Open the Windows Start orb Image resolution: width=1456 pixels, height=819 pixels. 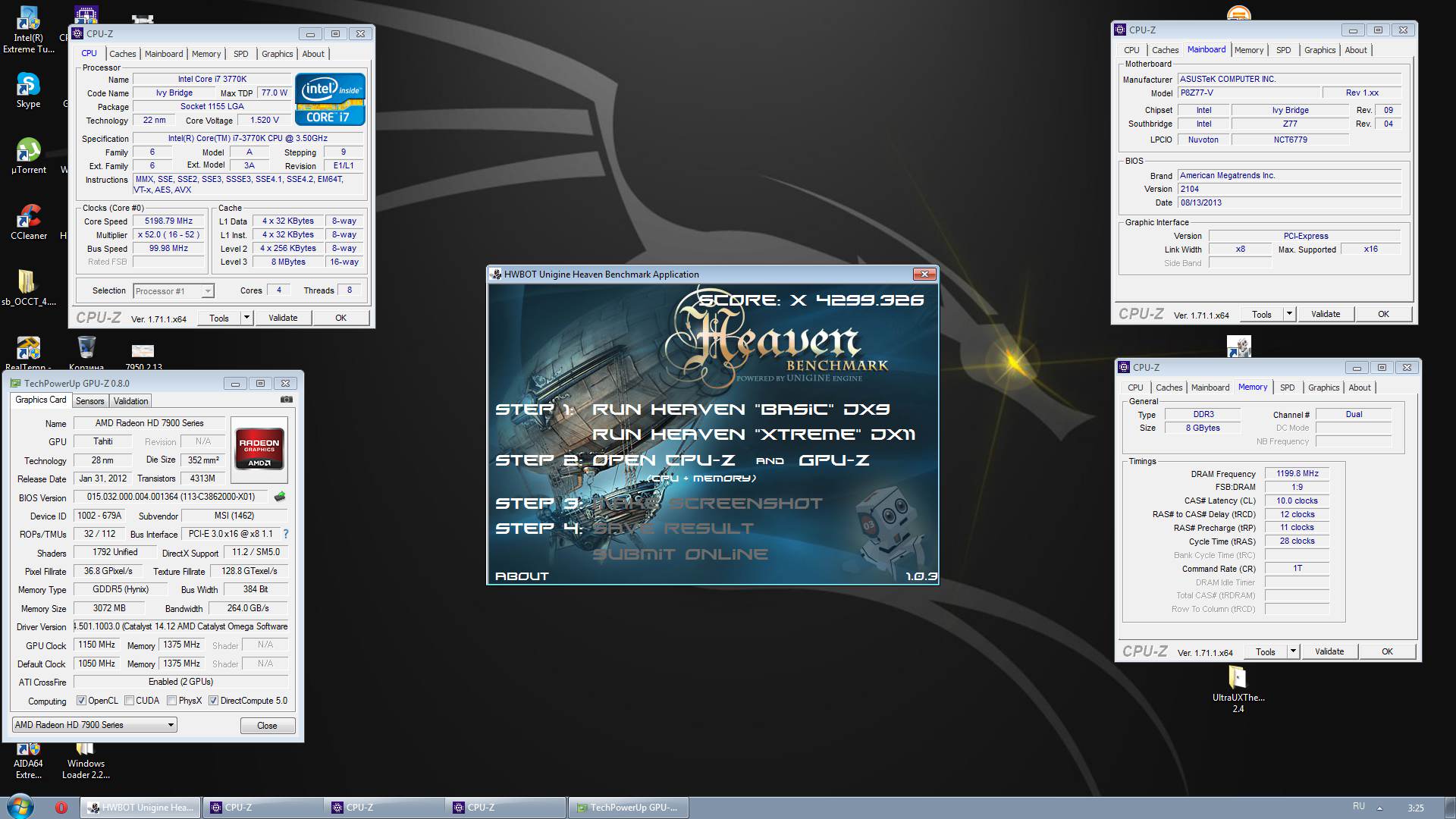19,807
